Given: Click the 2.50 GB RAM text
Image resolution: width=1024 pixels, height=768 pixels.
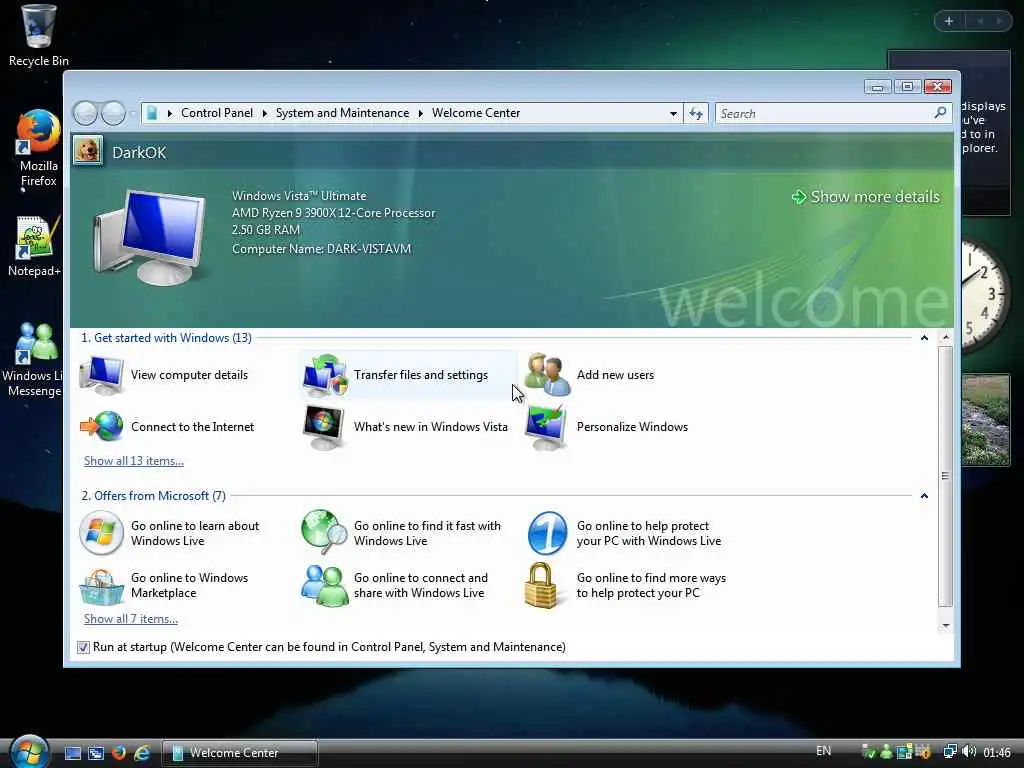Looking at the screenshot, I should pos(266,230).
